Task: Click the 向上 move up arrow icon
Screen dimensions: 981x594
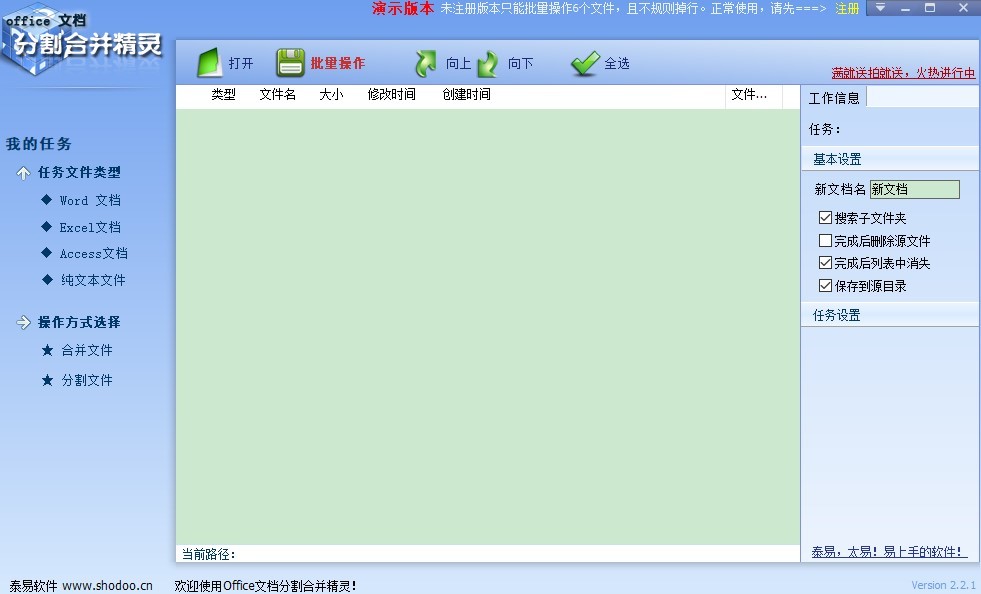Action: pos(424,62)
